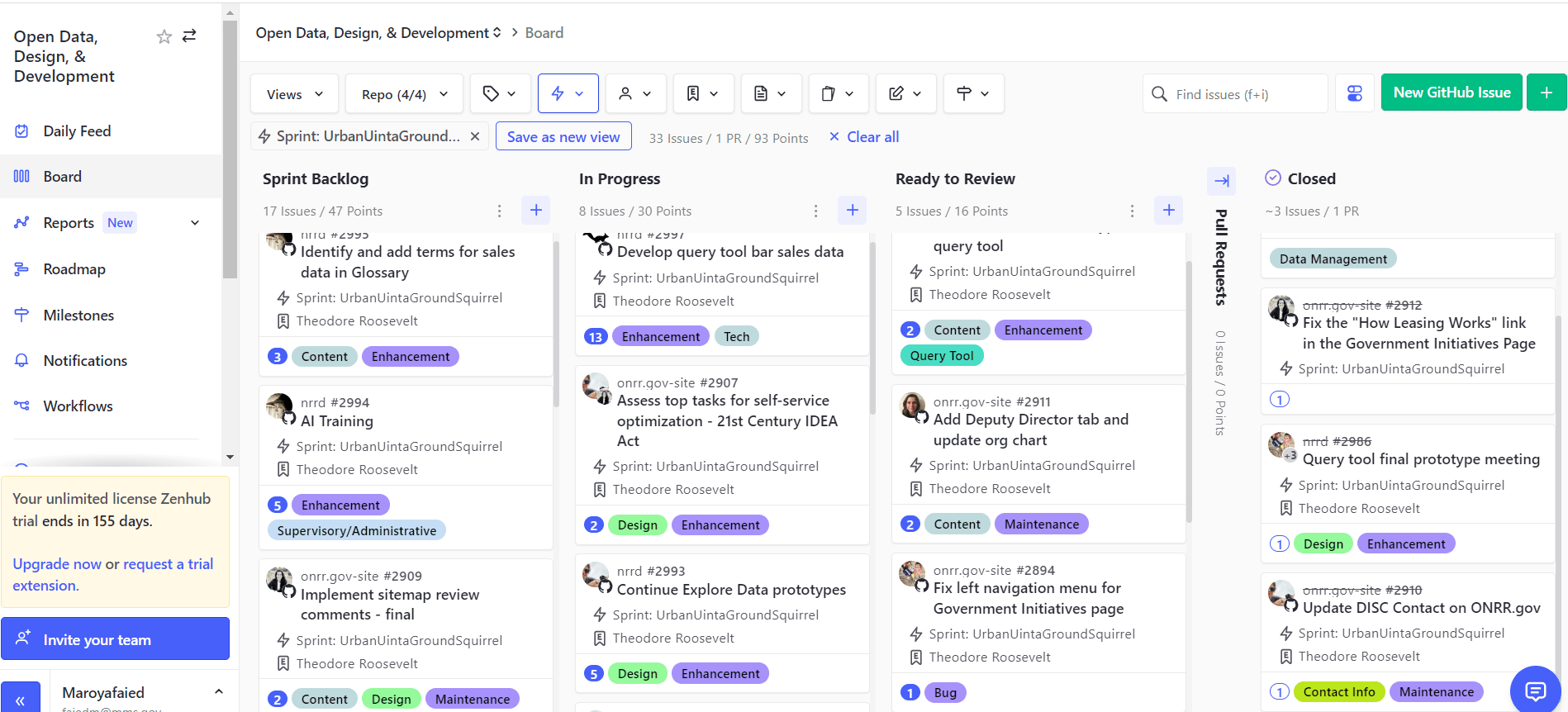The image size is (1568, 712).
Task: Star the Open Data workspace as favorite
Action: click(x=164, y=36)
